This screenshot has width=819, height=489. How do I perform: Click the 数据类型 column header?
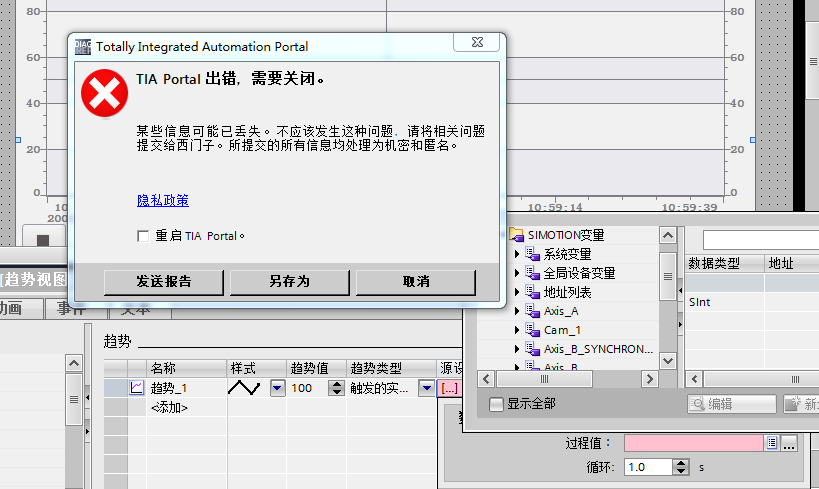coord(724,263)
